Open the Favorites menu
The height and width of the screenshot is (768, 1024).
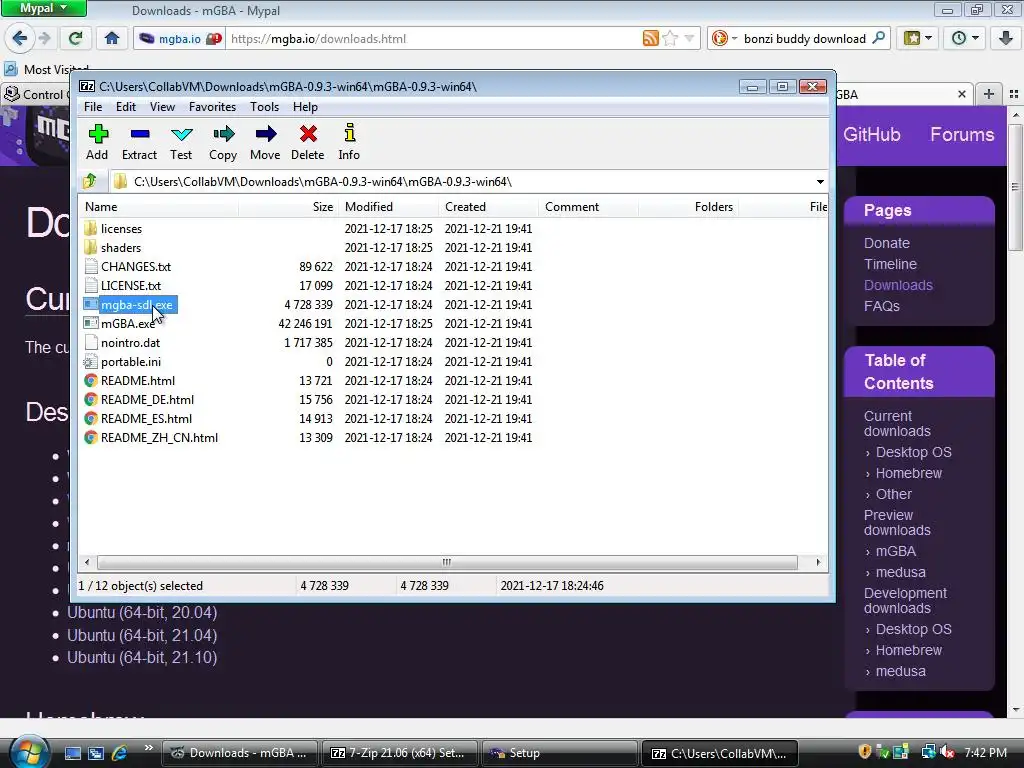click(212, 106)
